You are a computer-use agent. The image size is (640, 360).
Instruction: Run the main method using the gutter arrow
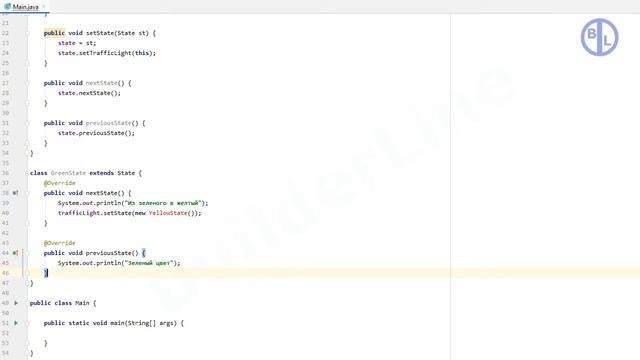[x=16, y=323]
